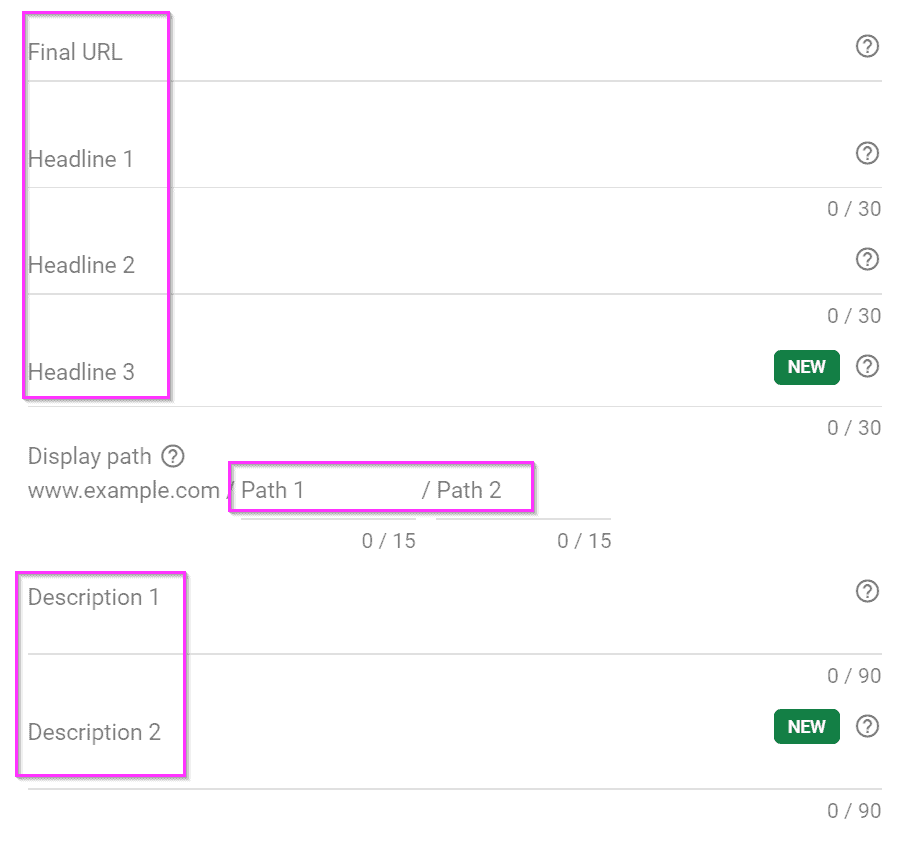Click the Headline 1 character counter
Screen dimensions: 900x845
coord(854,209)
